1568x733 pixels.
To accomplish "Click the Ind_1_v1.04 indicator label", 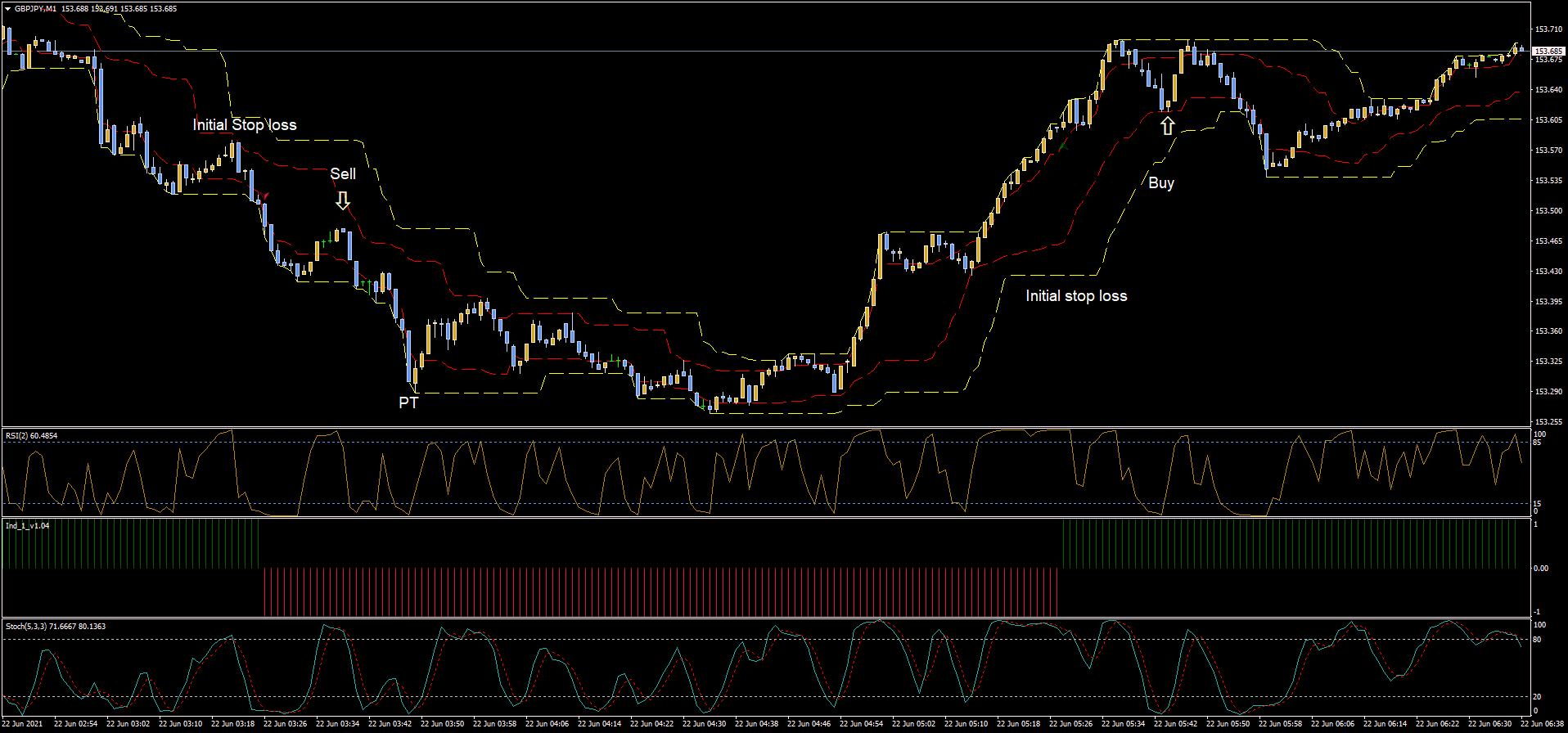I will pyautogui.click(x=28, y=526).
